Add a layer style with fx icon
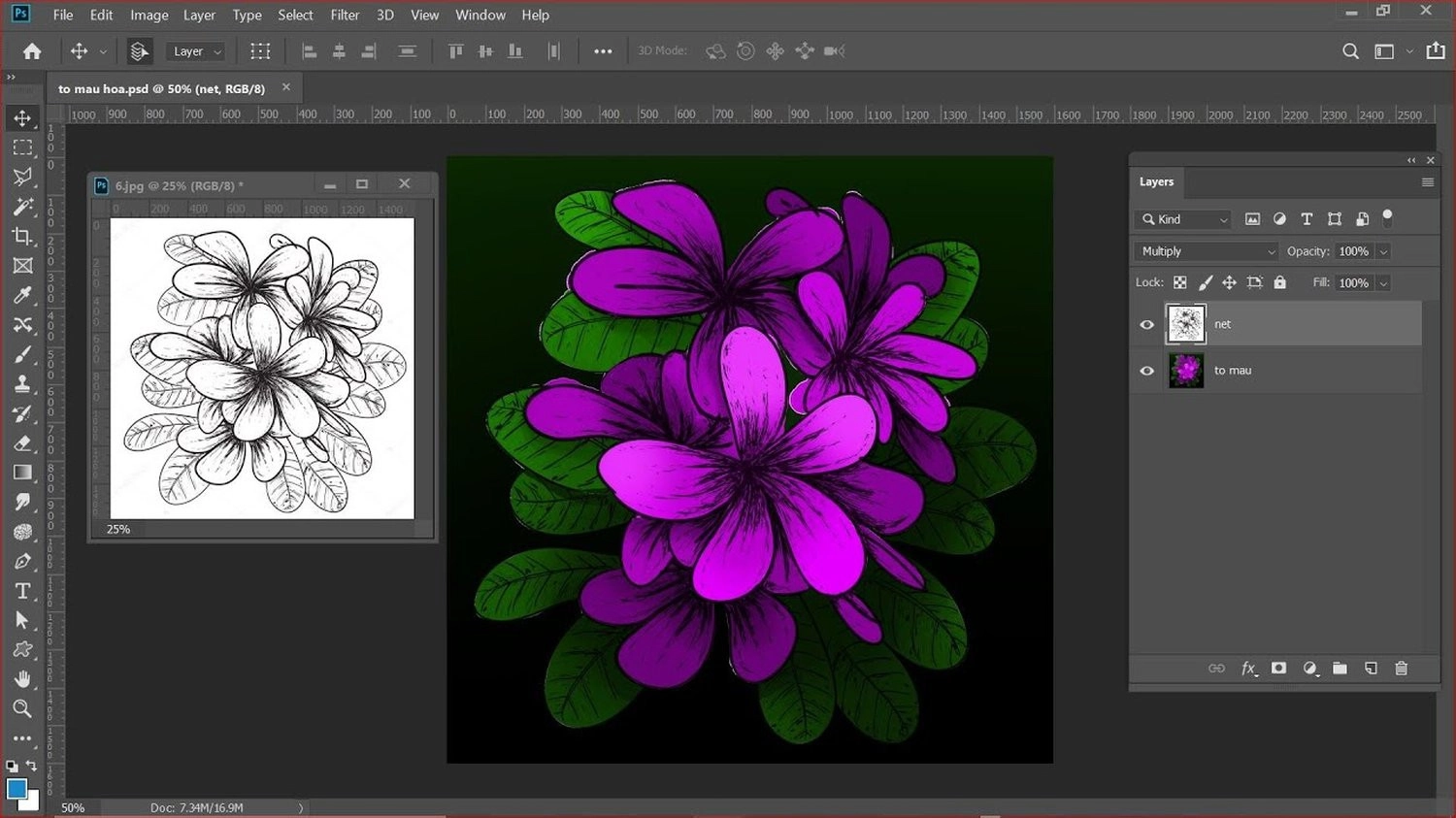Viewport: 1456px width, 818px height. point(1249,669)
